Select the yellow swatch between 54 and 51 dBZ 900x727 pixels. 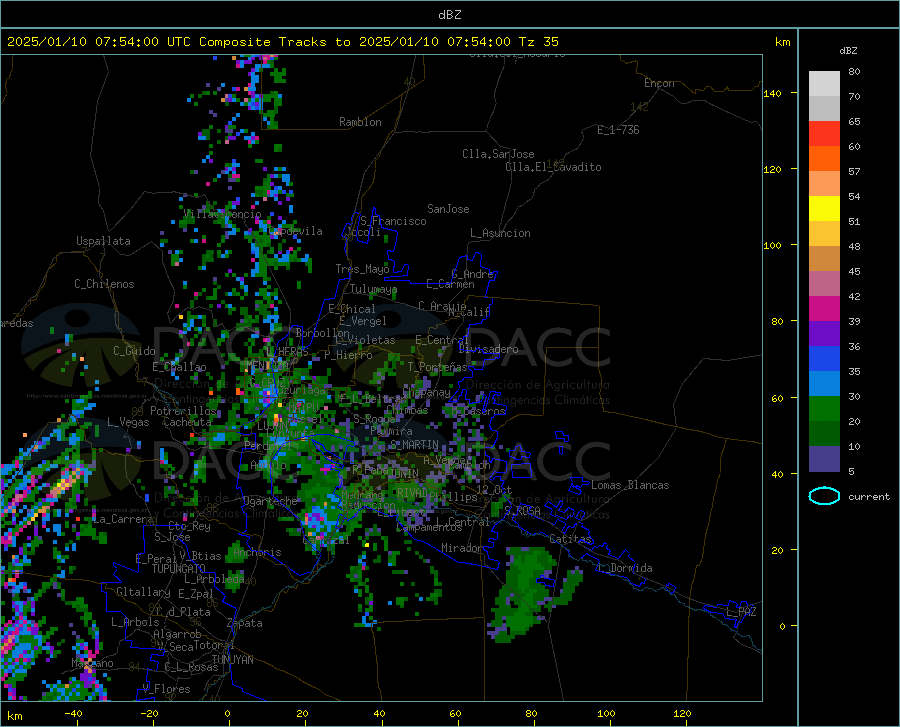pos(824,209)
